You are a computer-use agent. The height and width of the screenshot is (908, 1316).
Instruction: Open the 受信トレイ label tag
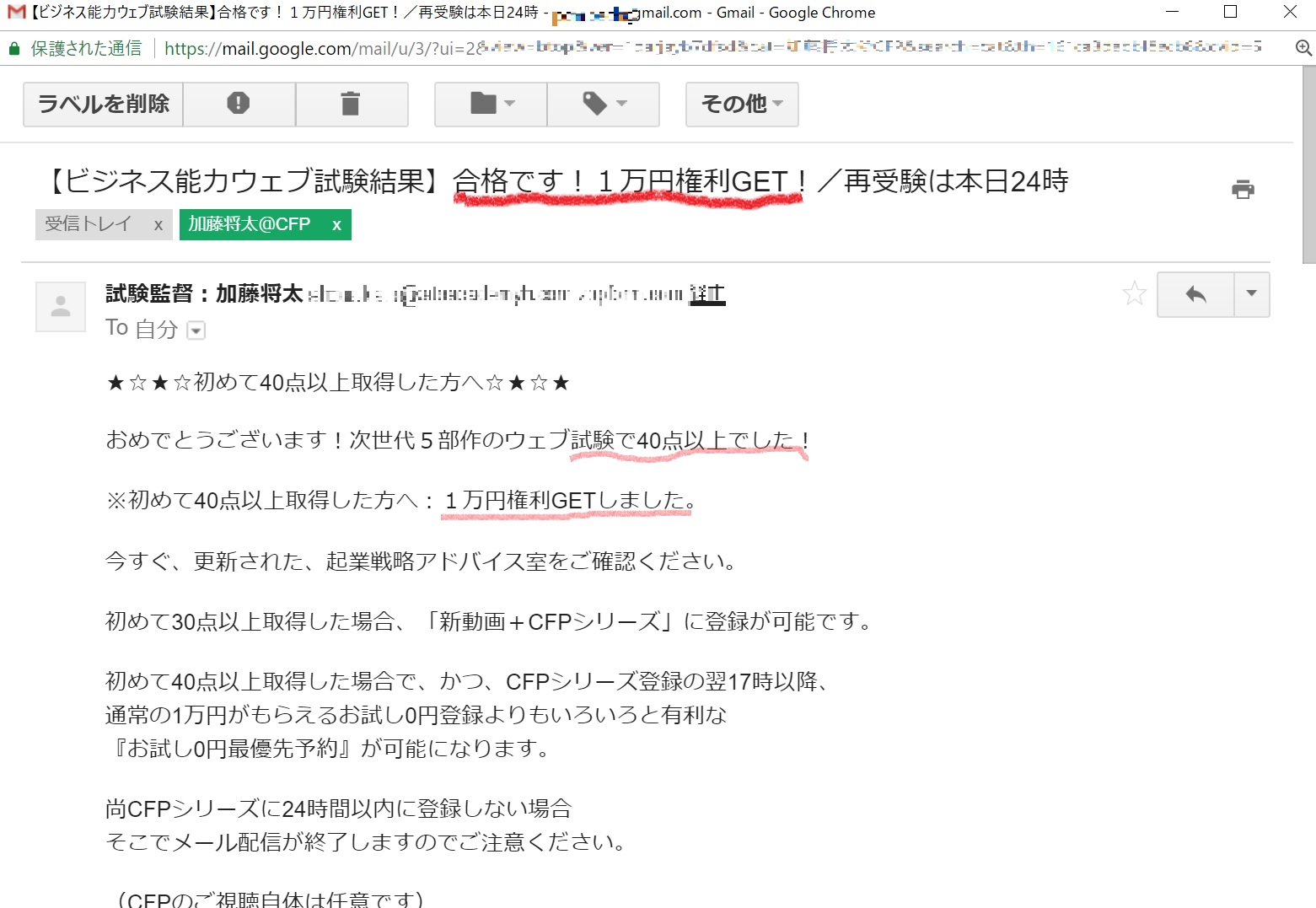coord(89,224)
